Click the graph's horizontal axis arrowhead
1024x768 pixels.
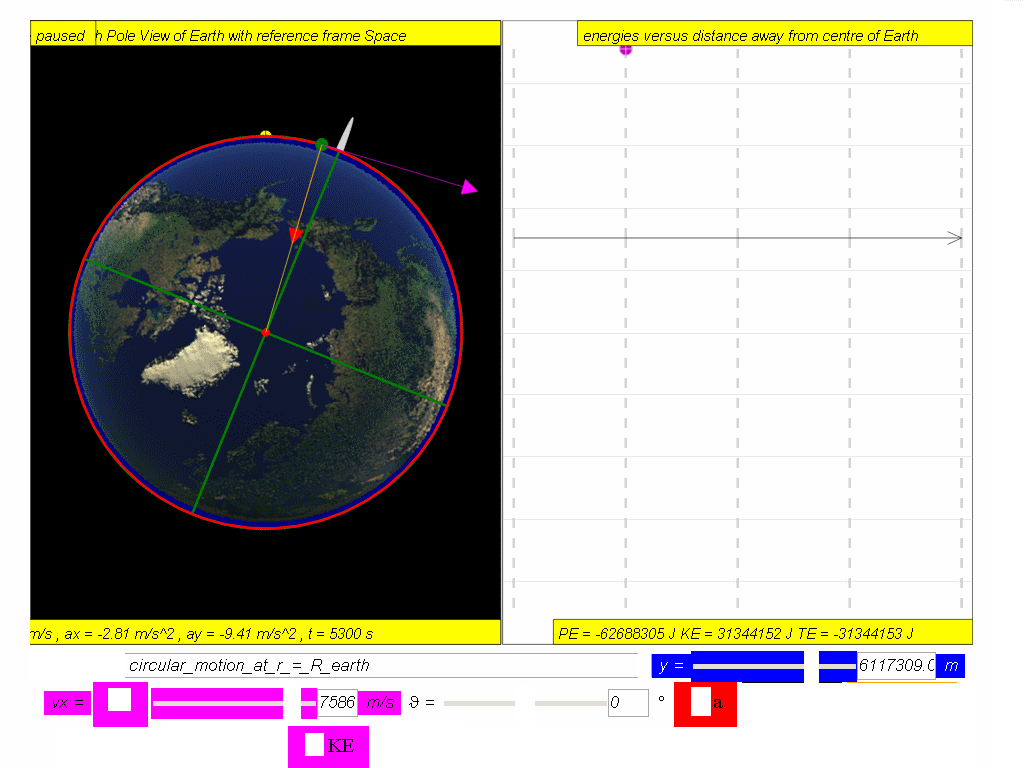click(955, 238)
